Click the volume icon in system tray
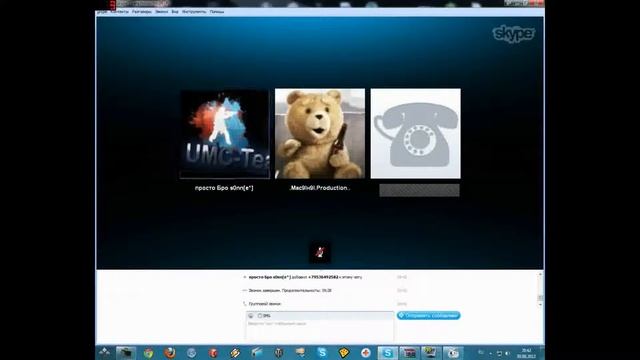 click(x=507, y=353)
